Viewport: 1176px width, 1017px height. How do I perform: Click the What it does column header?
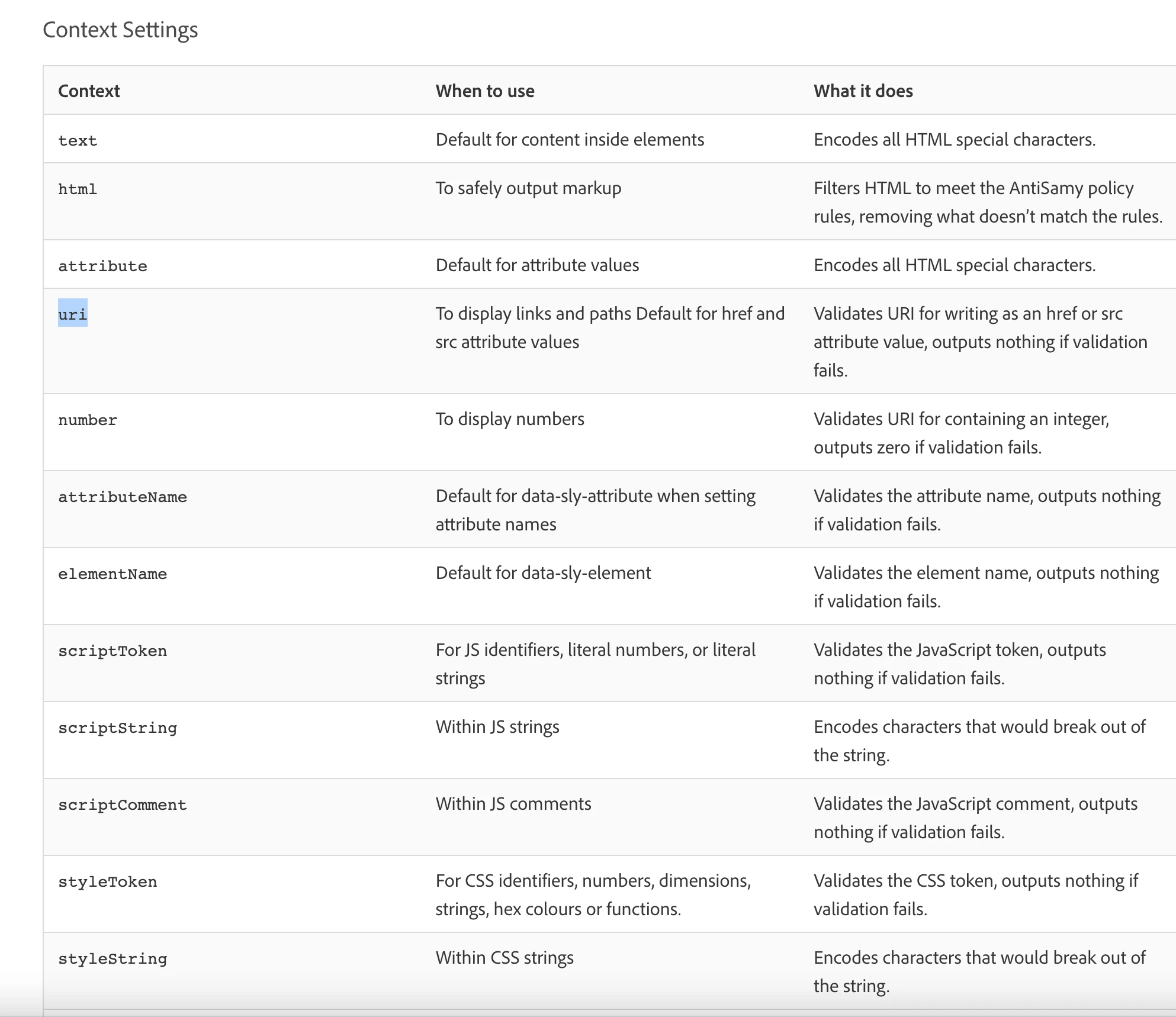(x=863, y=91)
